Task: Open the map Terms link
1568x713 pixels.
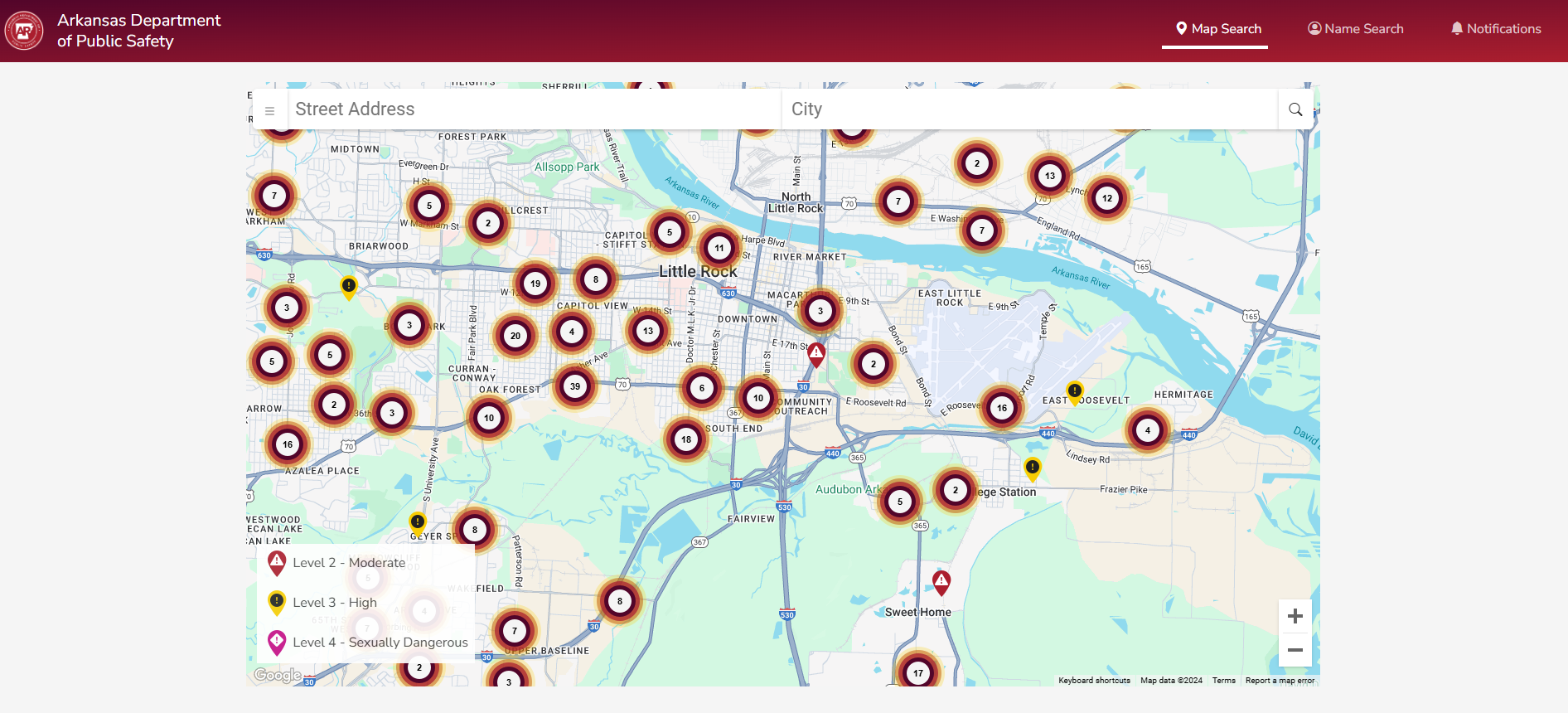Action: click(1223, 681)
